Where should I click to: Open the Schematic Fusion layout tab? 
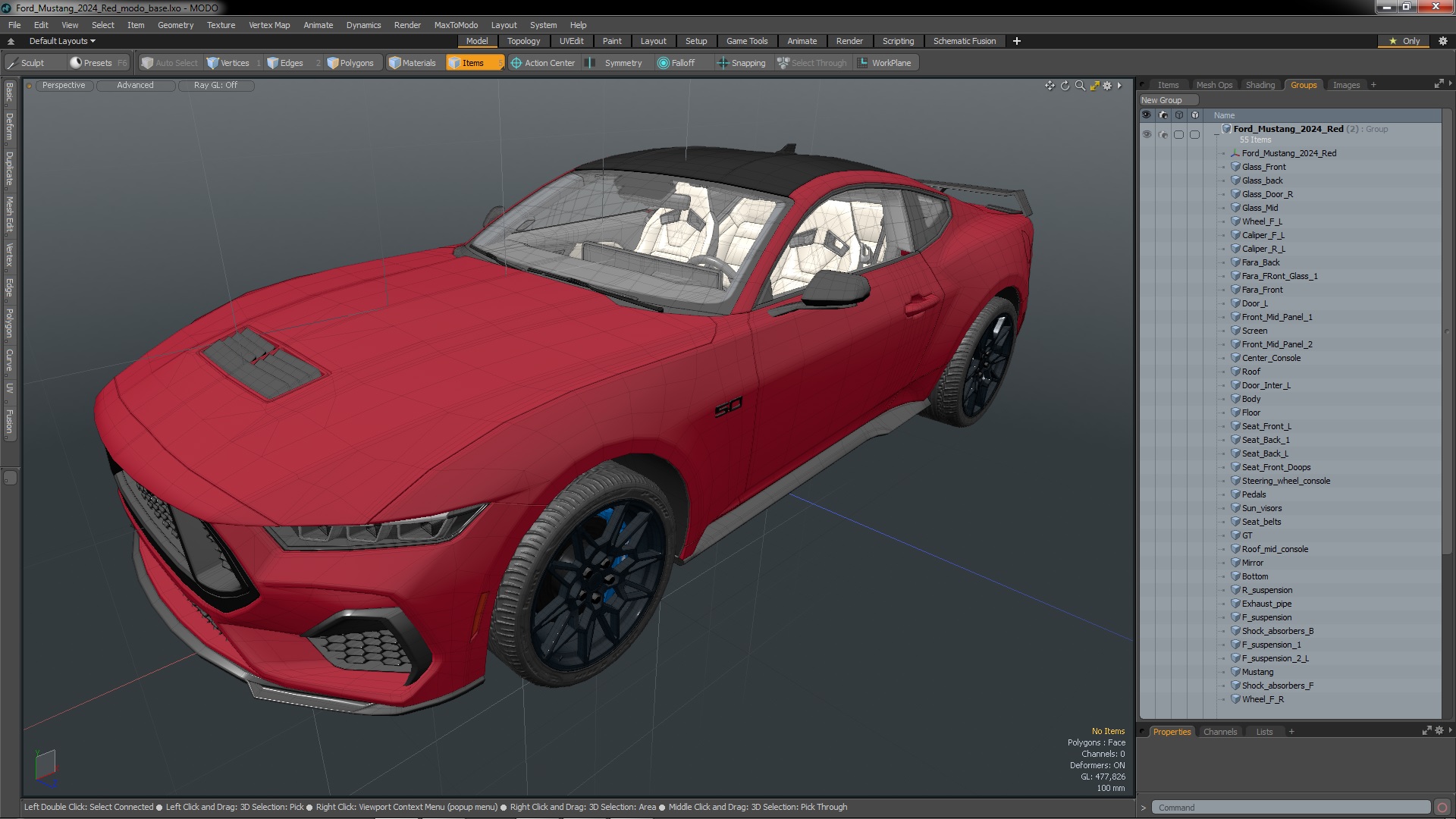click(x=964, y=41)
